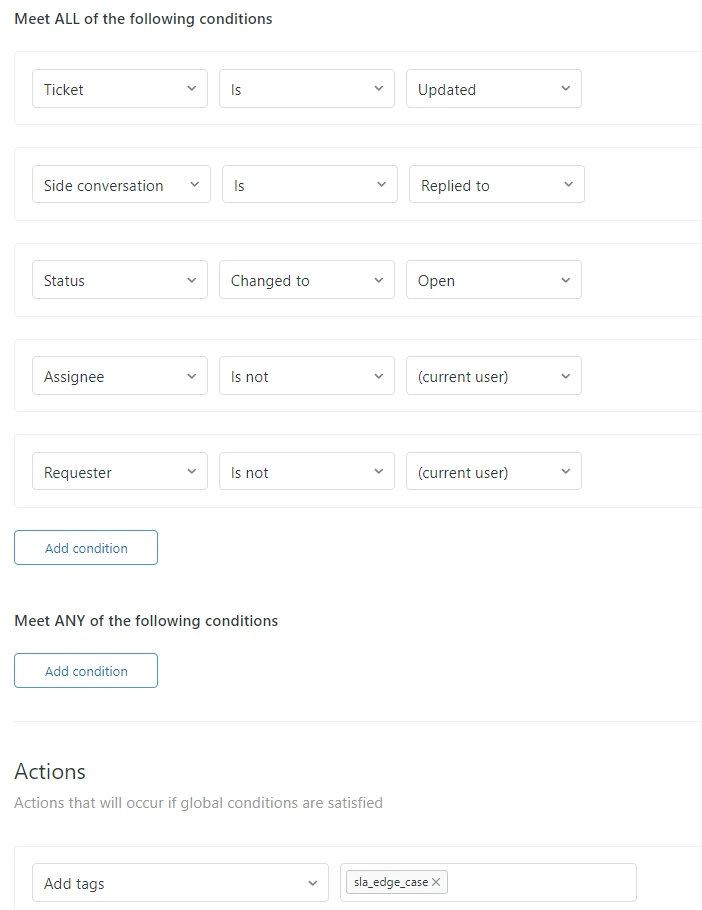The image size is (702, 910).
Task: Open the Ticket row Is operator dropdown
Action: coord(306,89)
